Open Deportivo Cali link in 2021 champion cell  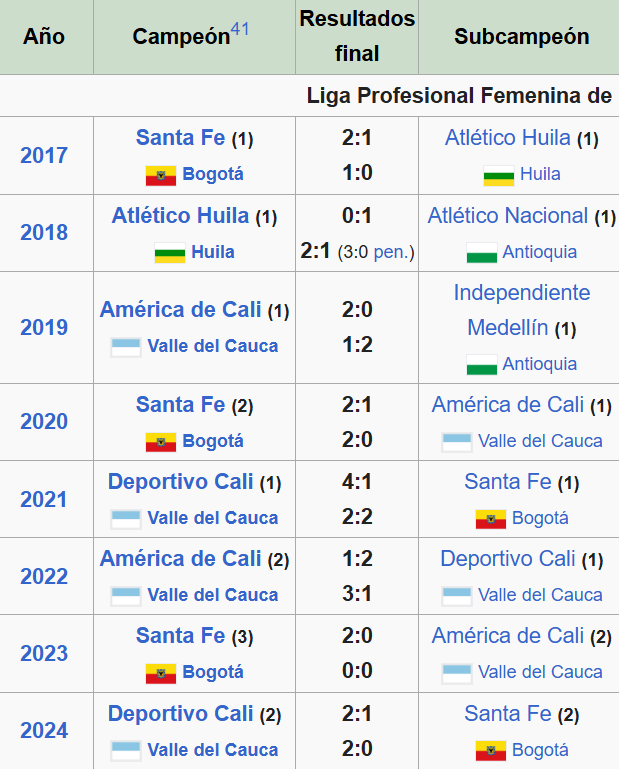[x=180, y=482]
